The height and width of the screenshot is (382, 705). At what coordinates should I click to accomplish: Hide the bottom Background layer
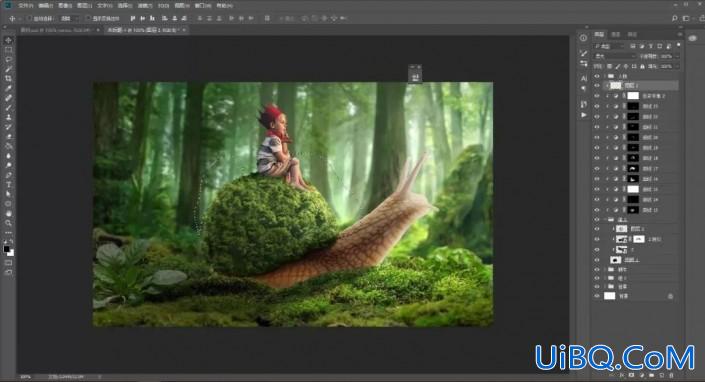(x=597, y=296)
